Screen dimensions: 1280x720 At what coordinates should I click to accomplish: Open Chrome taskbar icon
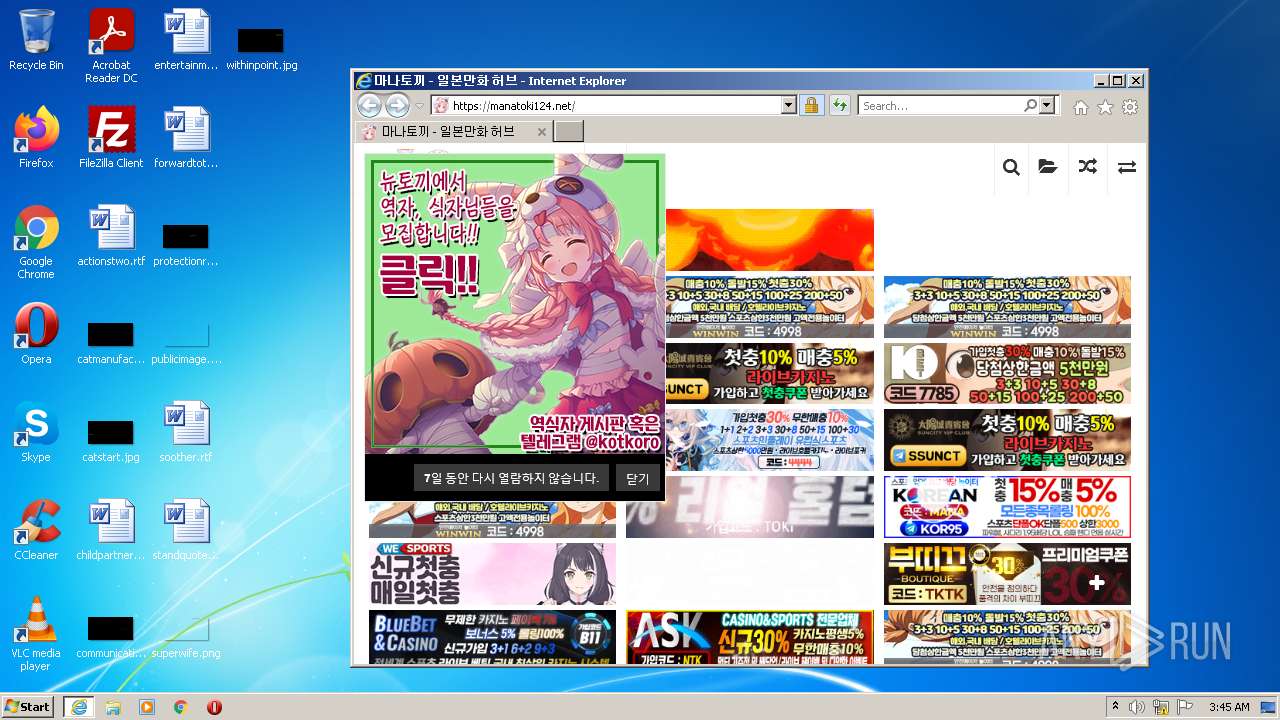pyautogui.click(x=181, y=707)
